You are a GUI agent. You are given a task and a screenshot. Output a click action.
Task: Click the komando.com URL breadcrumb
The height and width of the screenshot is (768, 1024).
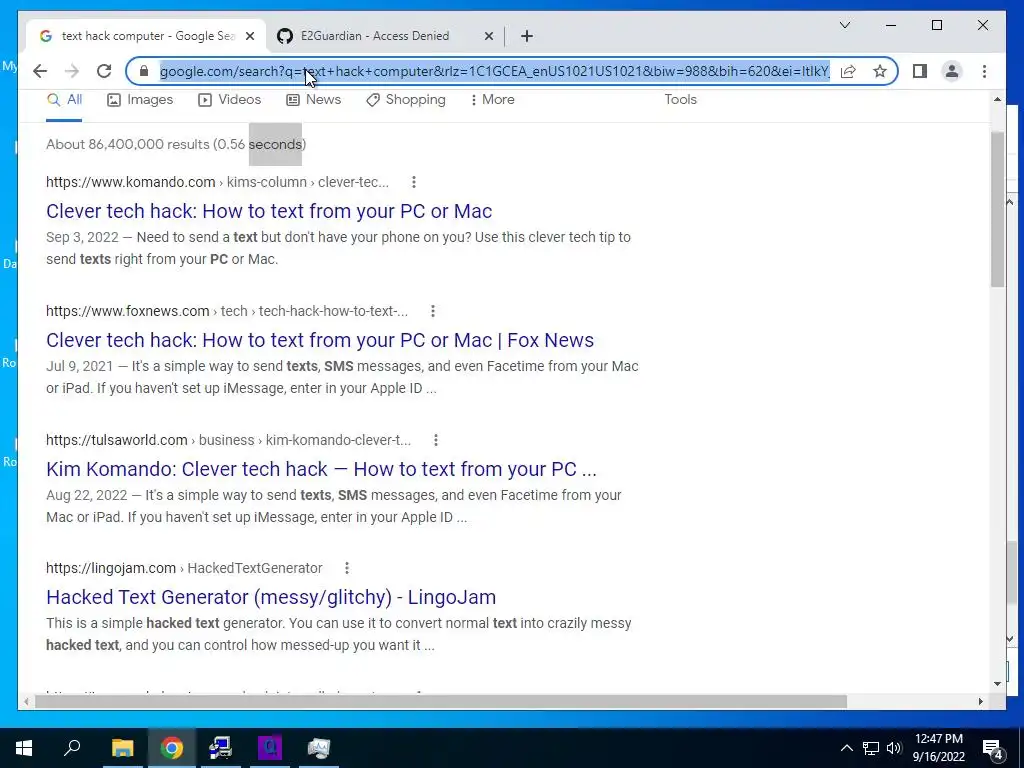[217, 182]
